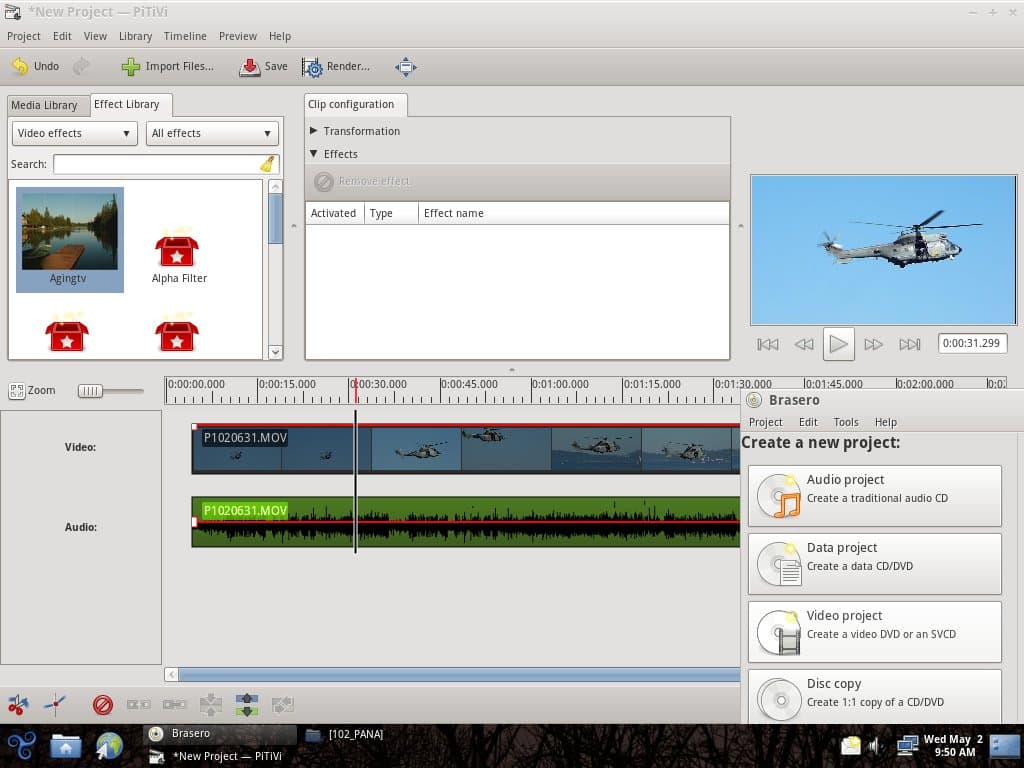Start playback with the play button
1024x768 pixels.
tap(839, 344)
